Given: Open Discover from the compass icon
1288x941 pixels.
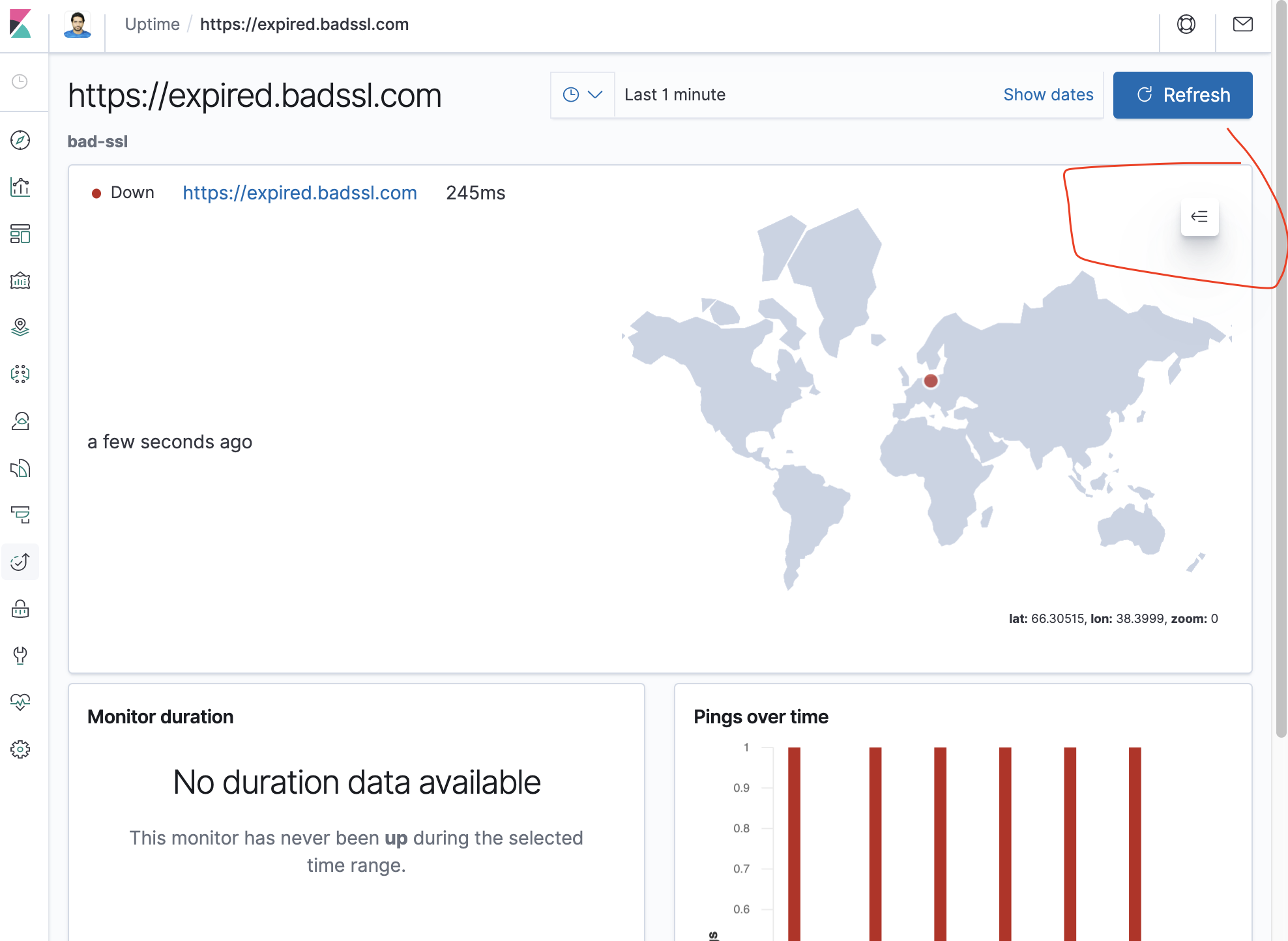Looking at the screenshot, I should [x=20, y=140].
